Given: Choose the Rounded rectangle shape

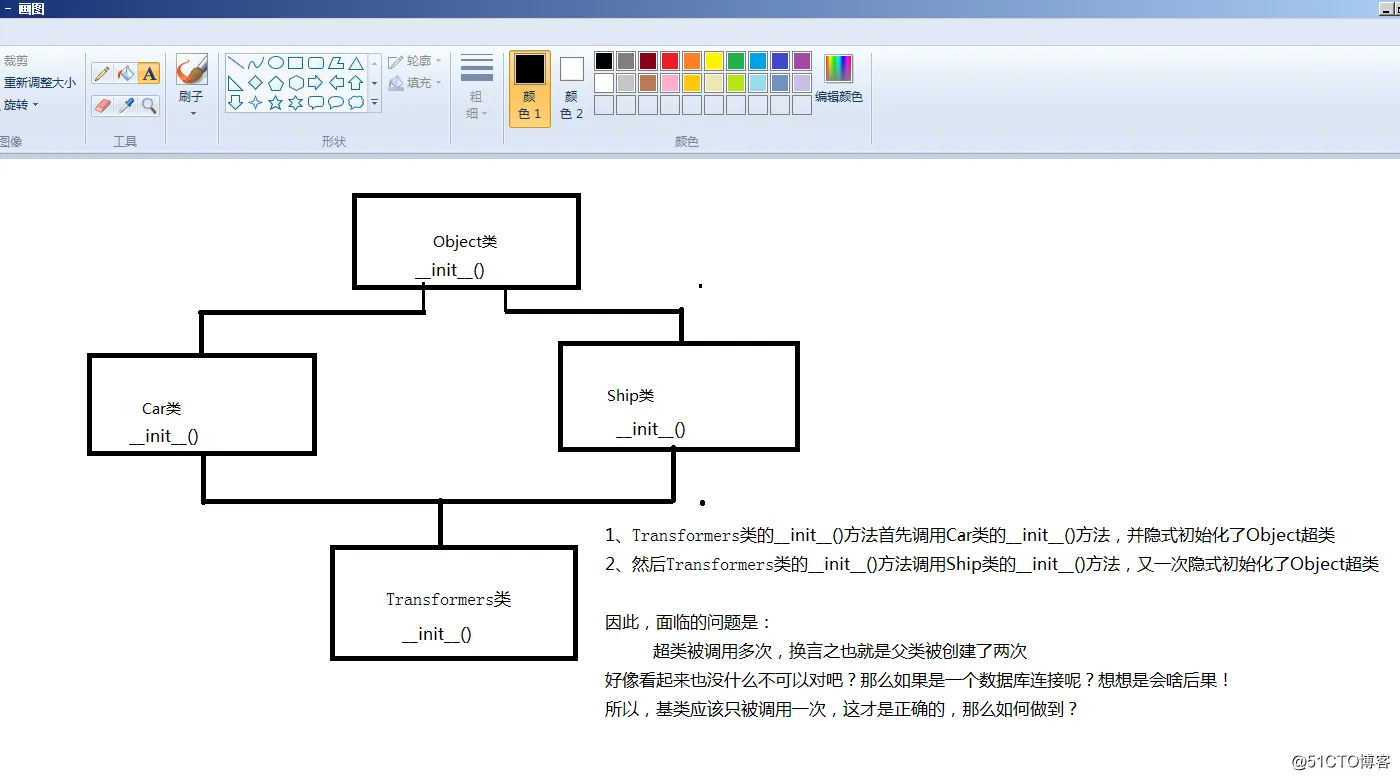Looking at the screenshot, I should pos(316,63).
